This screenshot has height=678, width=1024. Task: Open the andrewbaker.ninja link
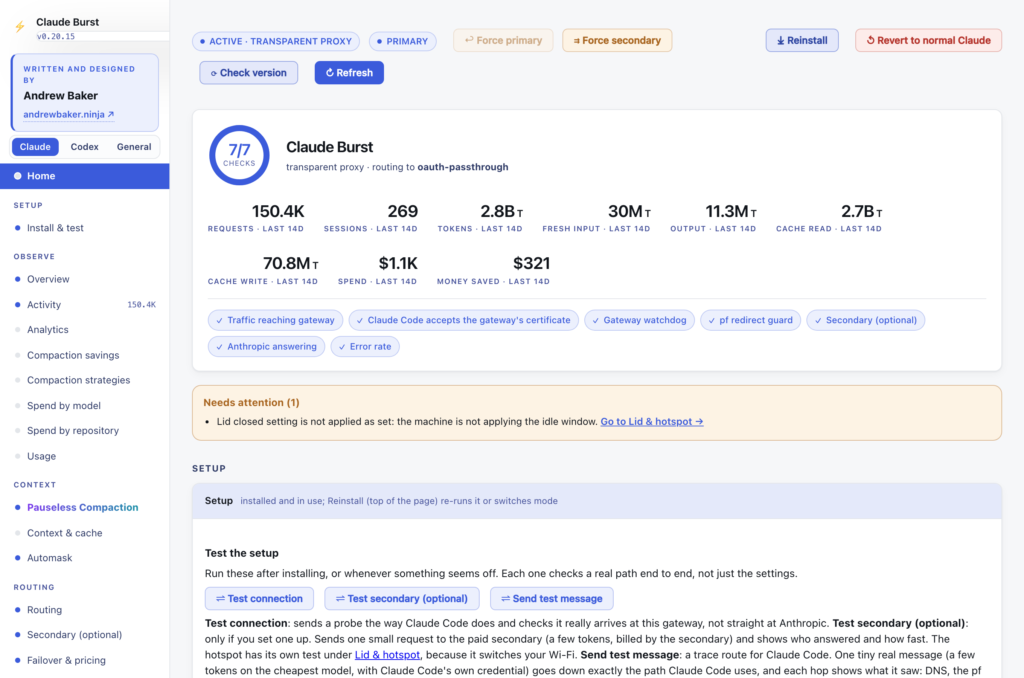pyautogui.click(x=69, y=114)
